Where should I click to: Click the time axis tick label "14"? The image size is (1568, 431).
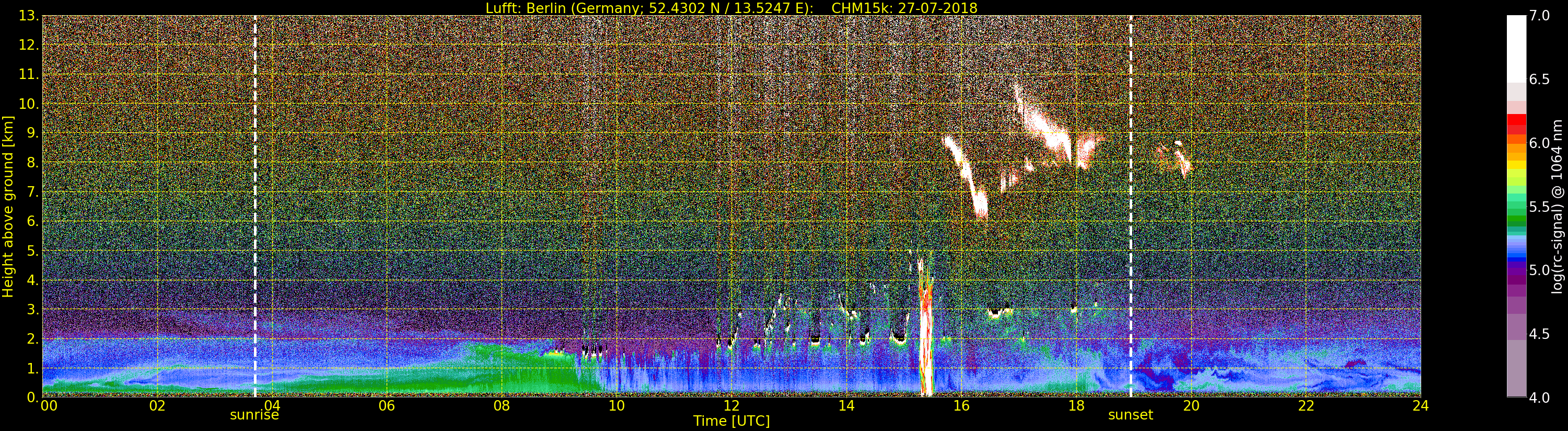(x=846, y=406)
